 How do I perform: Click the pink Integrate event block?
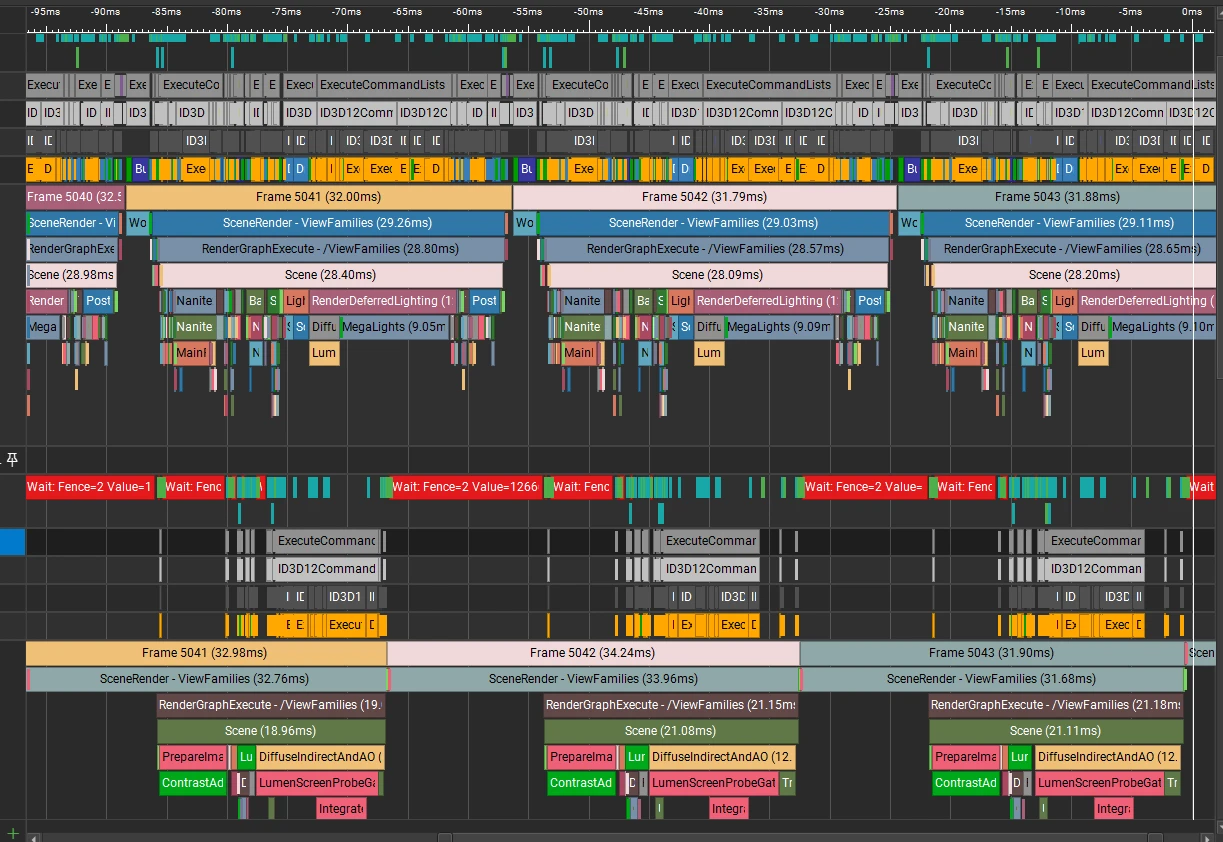pos(341,809)
